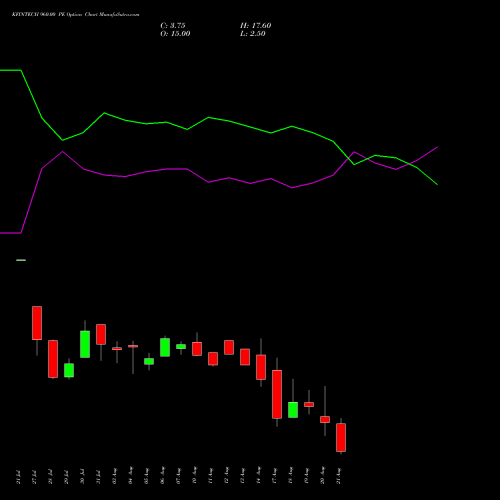Click the high value H: 17.60
Screen dimensions: 500x500
[256, 25]
